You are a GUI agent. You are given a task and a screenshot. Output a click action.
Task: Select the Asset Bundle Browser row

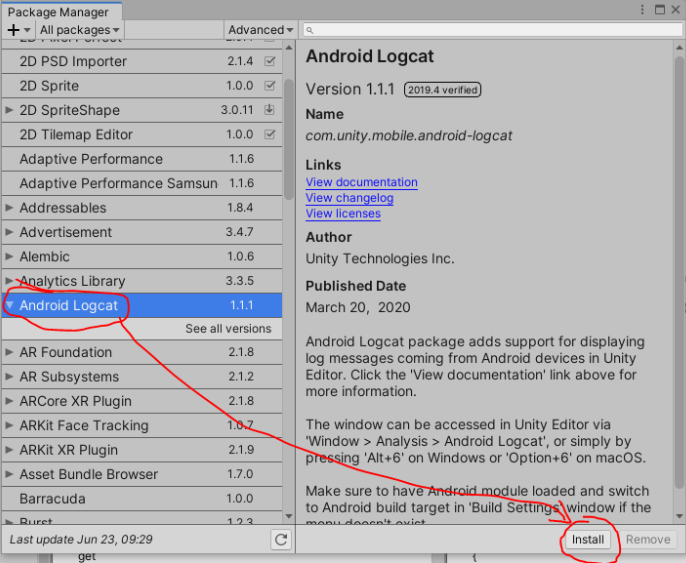[x=142, y=474]
